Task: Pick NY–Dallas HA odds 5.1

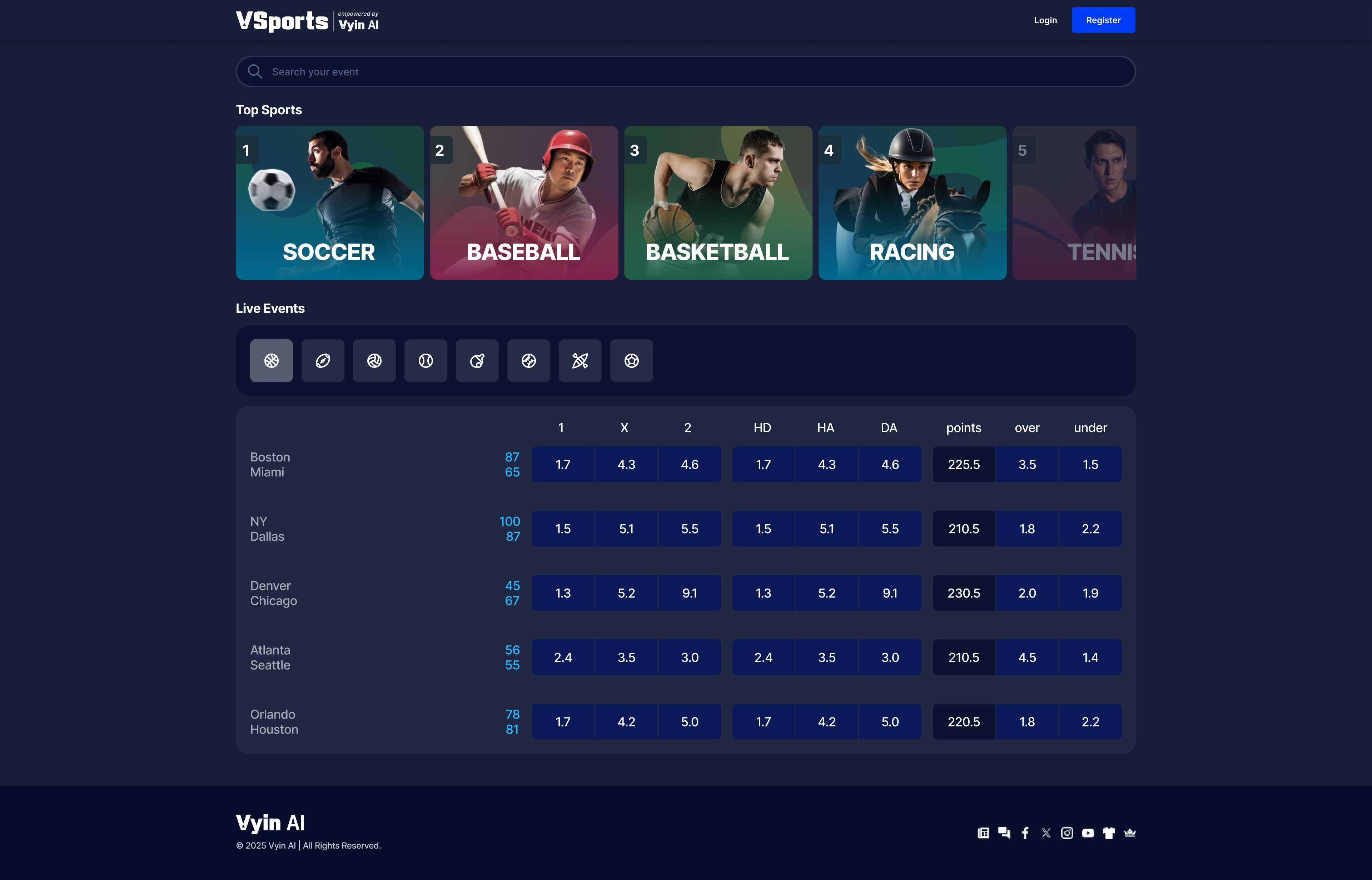Action: tap(827, 529)
